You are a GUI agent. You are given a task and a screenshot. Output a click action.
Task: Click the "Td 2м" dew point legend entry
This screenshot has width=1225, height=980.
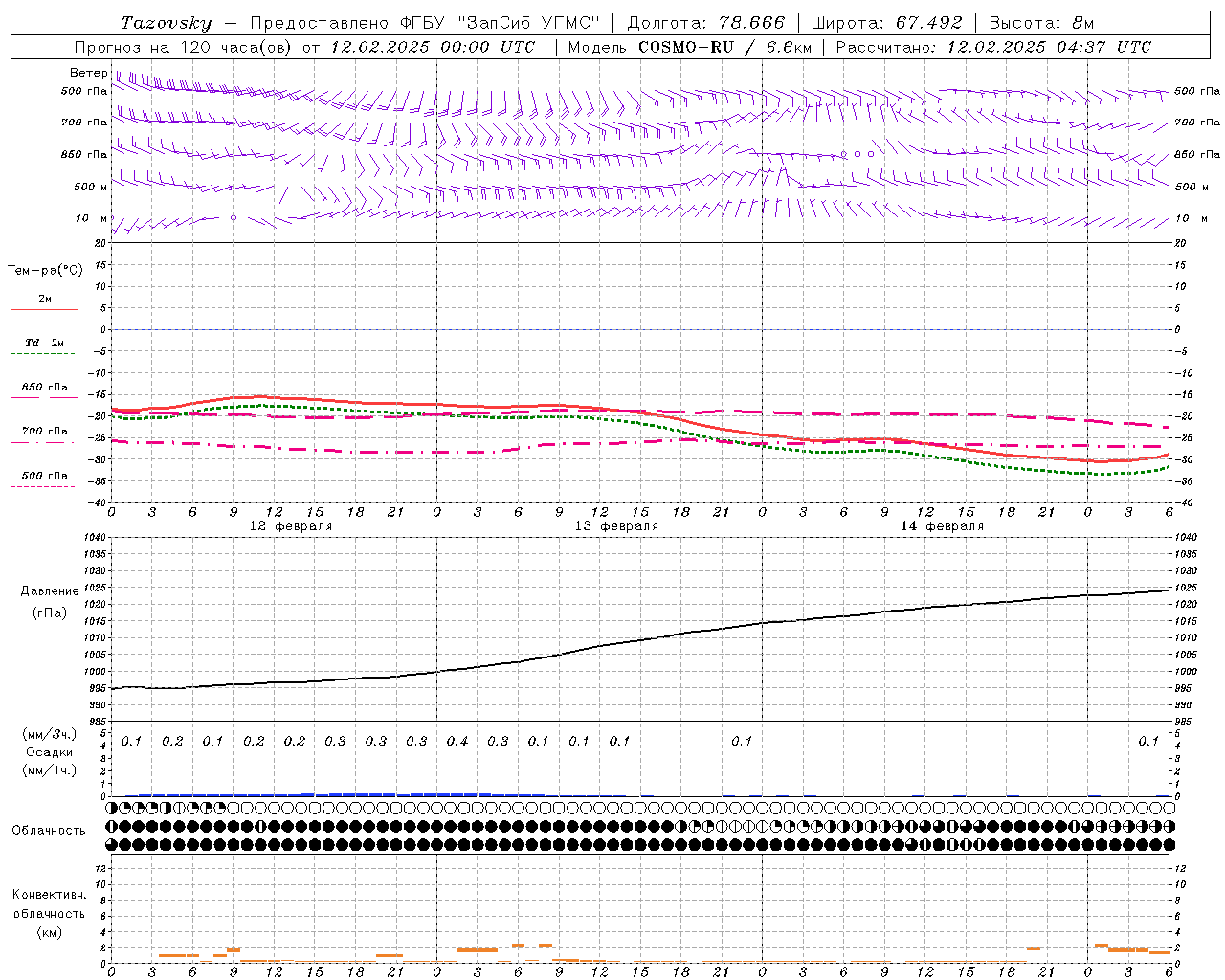[x=44, y=343]
